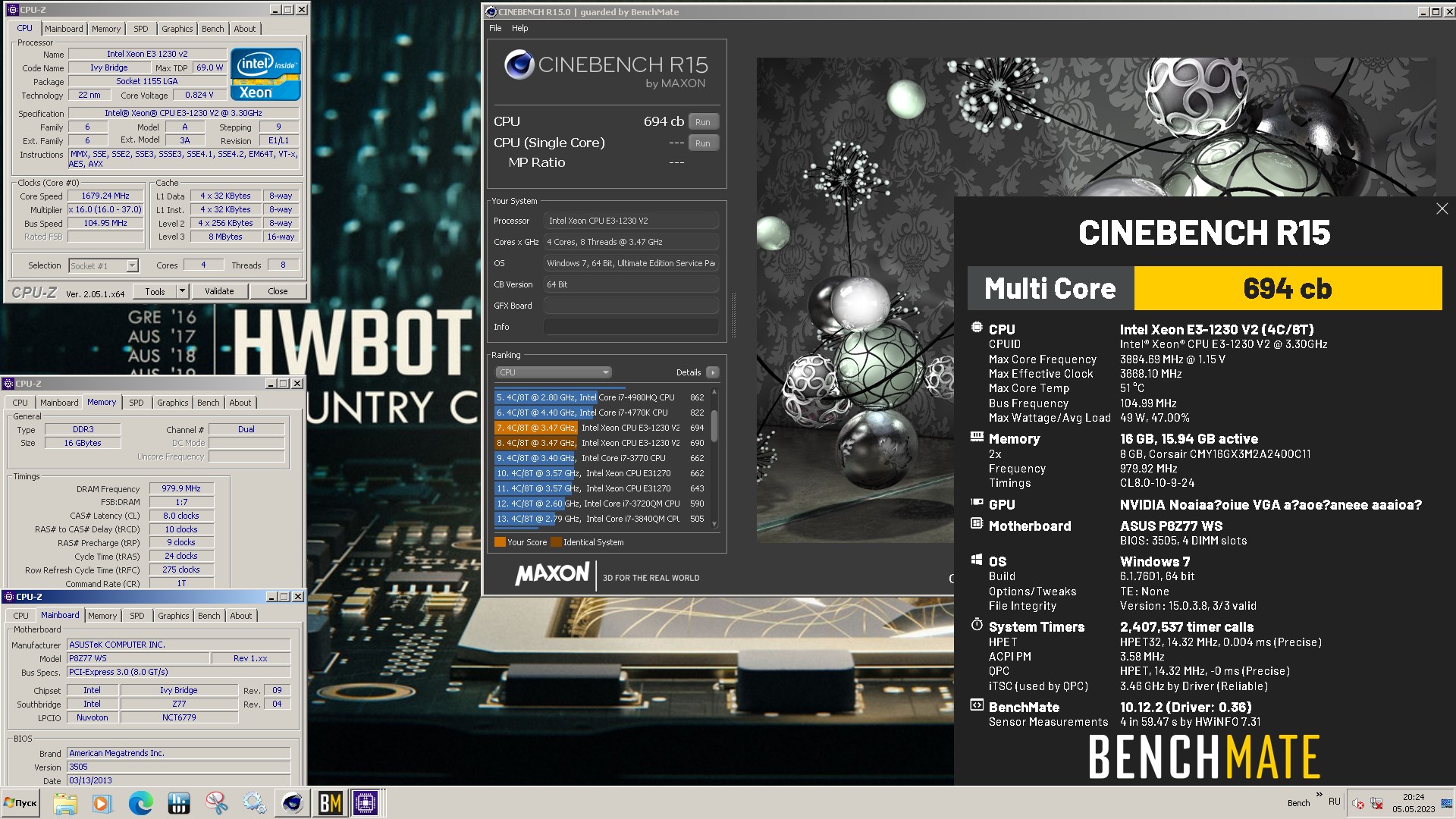Viewport: 1456px width, 819px height.
Task: Switch to BenchMate taskbar button
Action: pyautogui.click(x=331, y=803)
